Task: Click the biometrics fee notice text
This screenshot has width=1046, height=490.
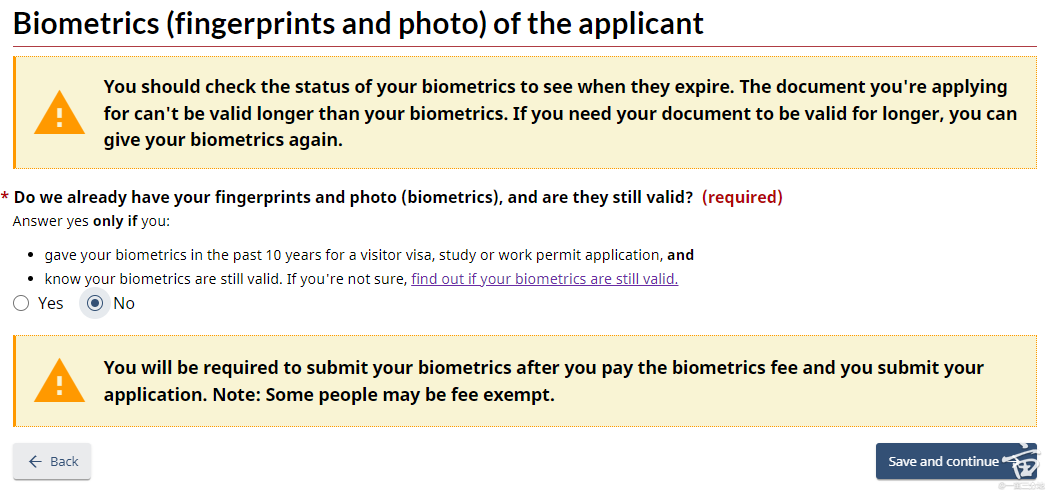Action: (543, 381)
